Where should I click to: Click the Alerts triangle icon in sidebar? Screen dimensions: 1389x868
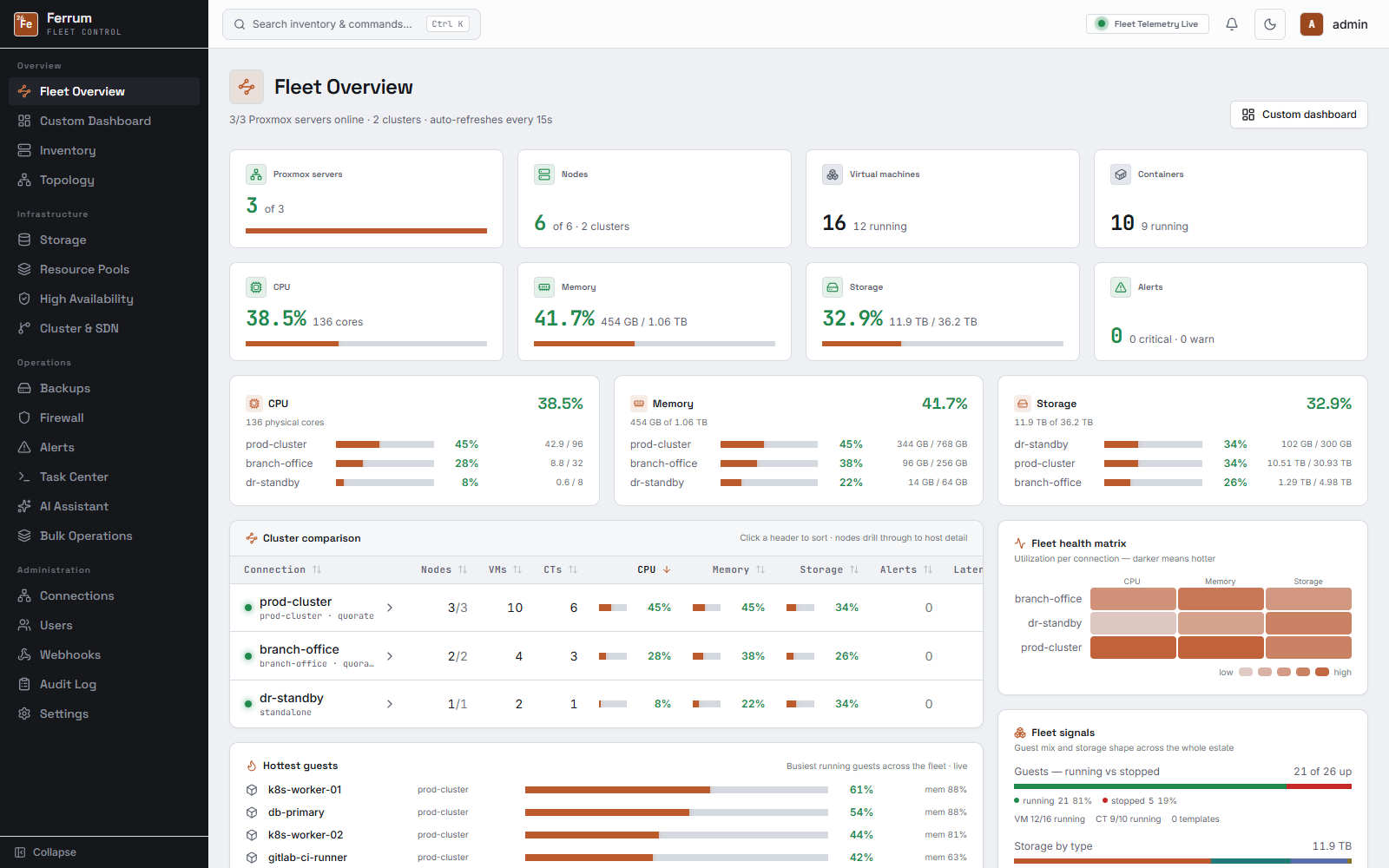tap(24, 447)
